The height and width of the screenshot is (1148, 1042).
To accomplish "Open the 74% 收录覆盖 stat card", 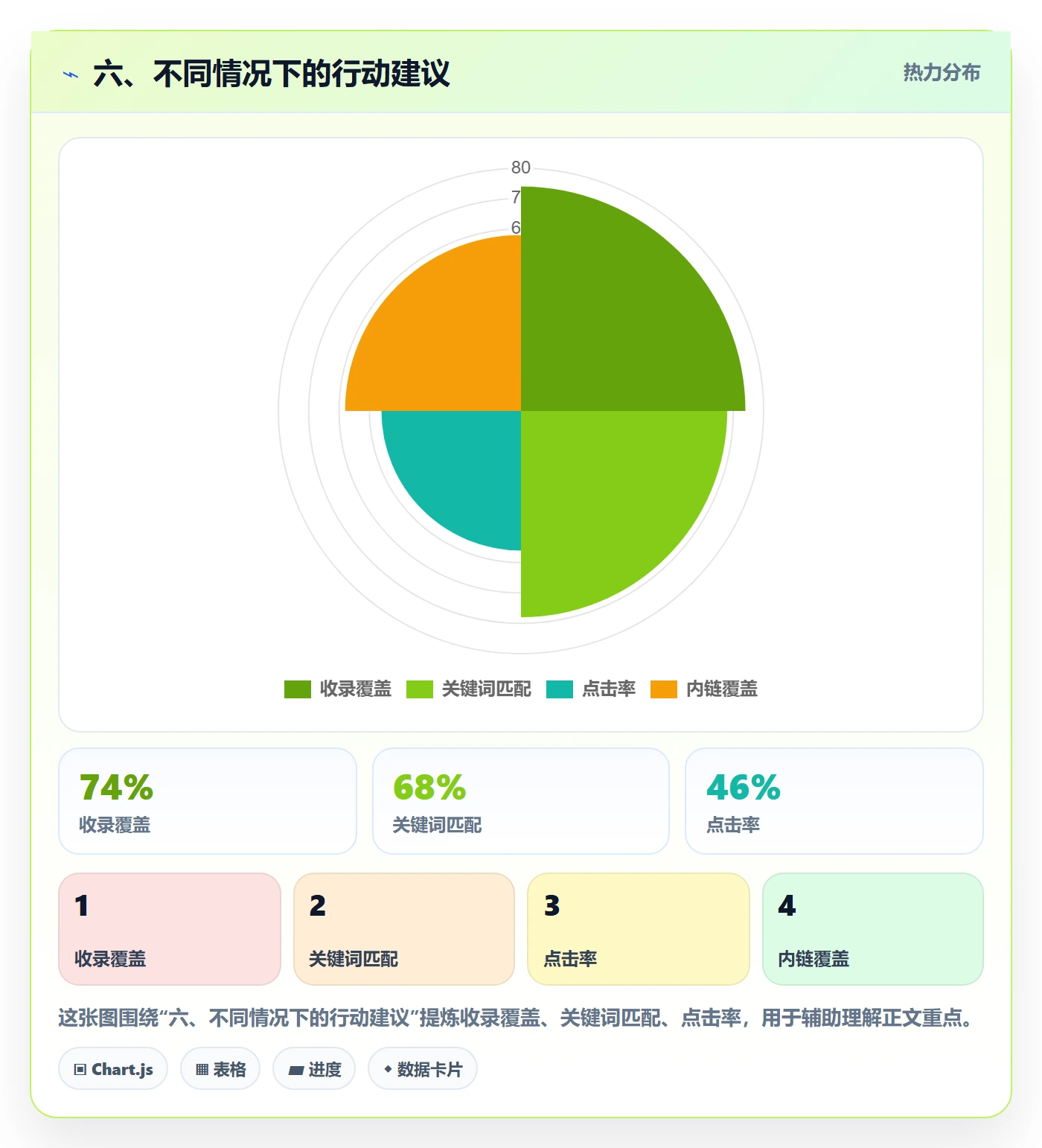I will pyautogui.click(x=208, y=801).
